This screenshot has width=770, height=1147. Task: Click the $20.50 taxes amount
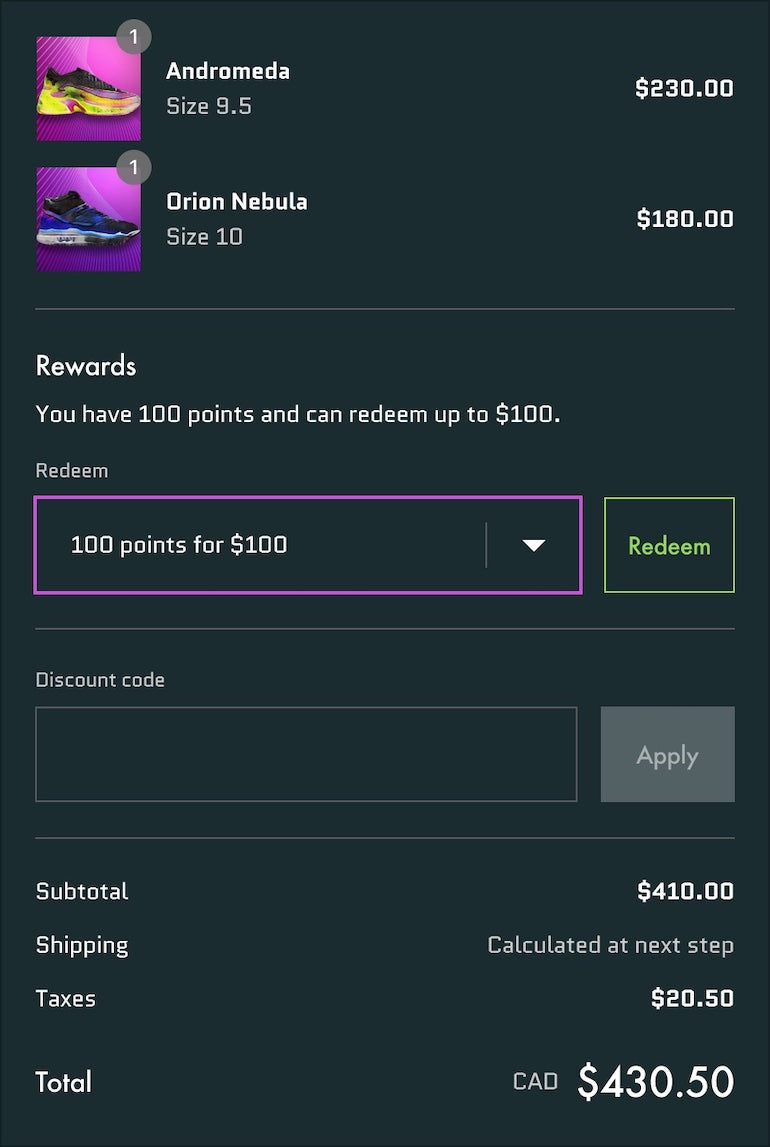click(692, 998)
